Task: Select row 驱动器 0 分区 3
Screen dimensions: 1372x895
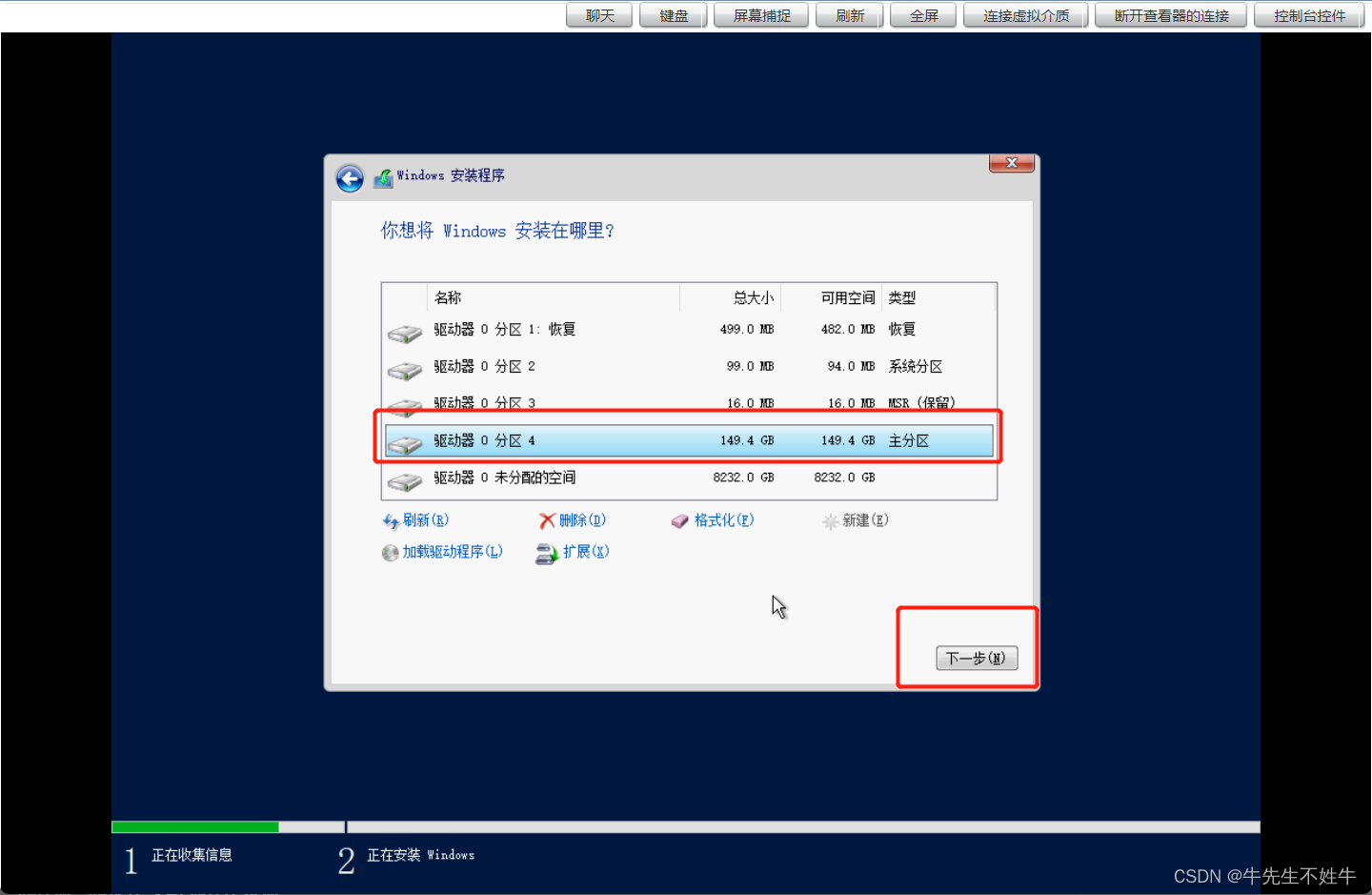Action: pos(689,403)
